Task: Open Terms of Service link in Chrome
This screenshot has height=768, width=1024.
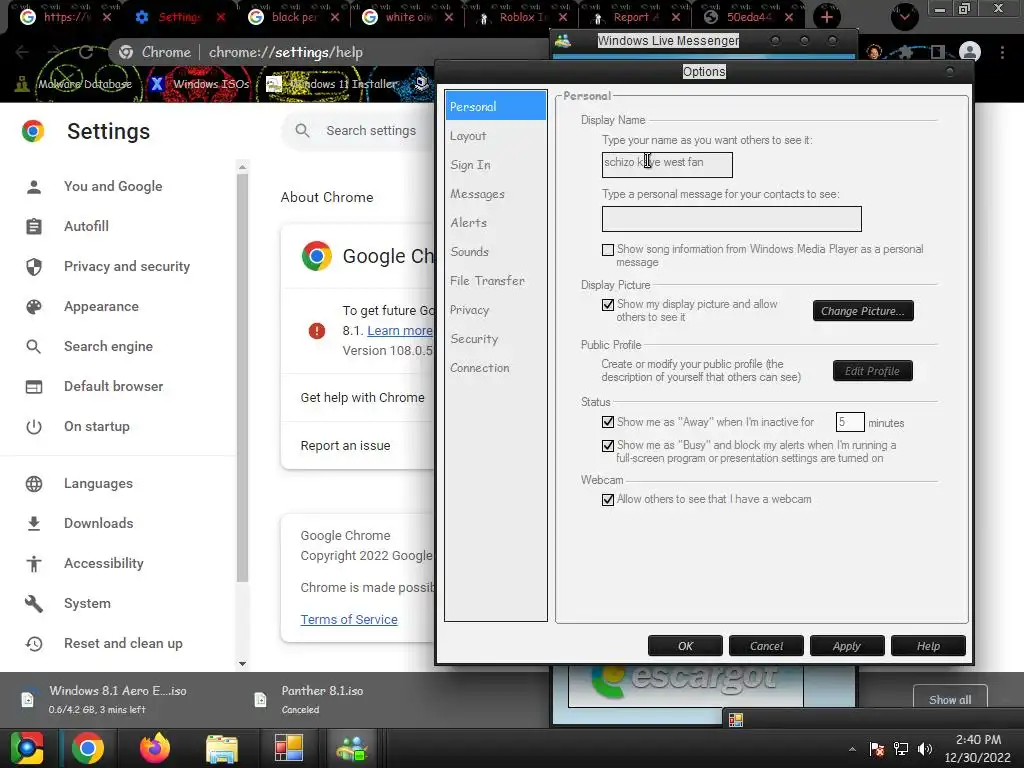Action: pos(349,619)
